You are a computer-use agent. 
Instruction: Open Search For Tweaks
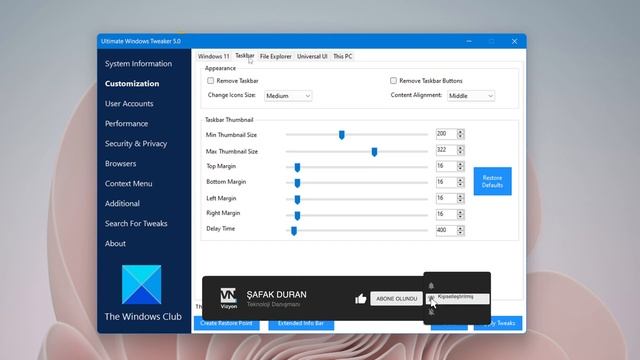[x=136, y=224]
